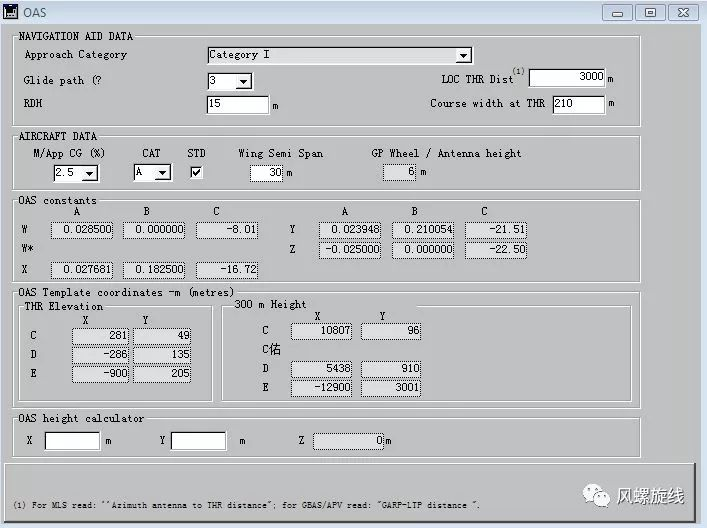Image resolution: width=707 pixels, height=528 pixels.
Task: Expand the Glide path angle dropdown
Action: (243, 82)
